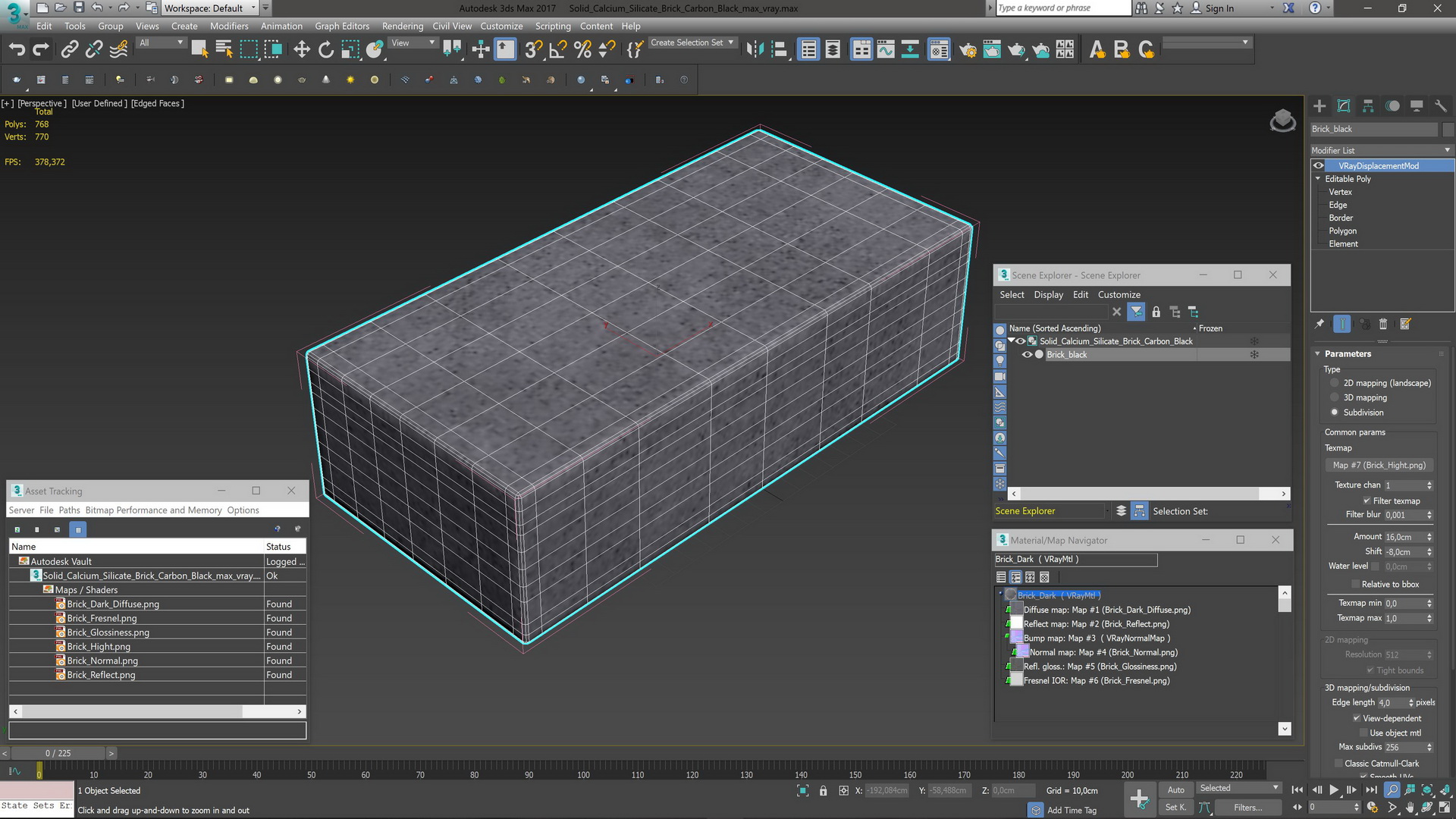Open the Create tab plus icon in command panel
1456x819 pixels.
pyautogui.click(x=1319, y=106)
